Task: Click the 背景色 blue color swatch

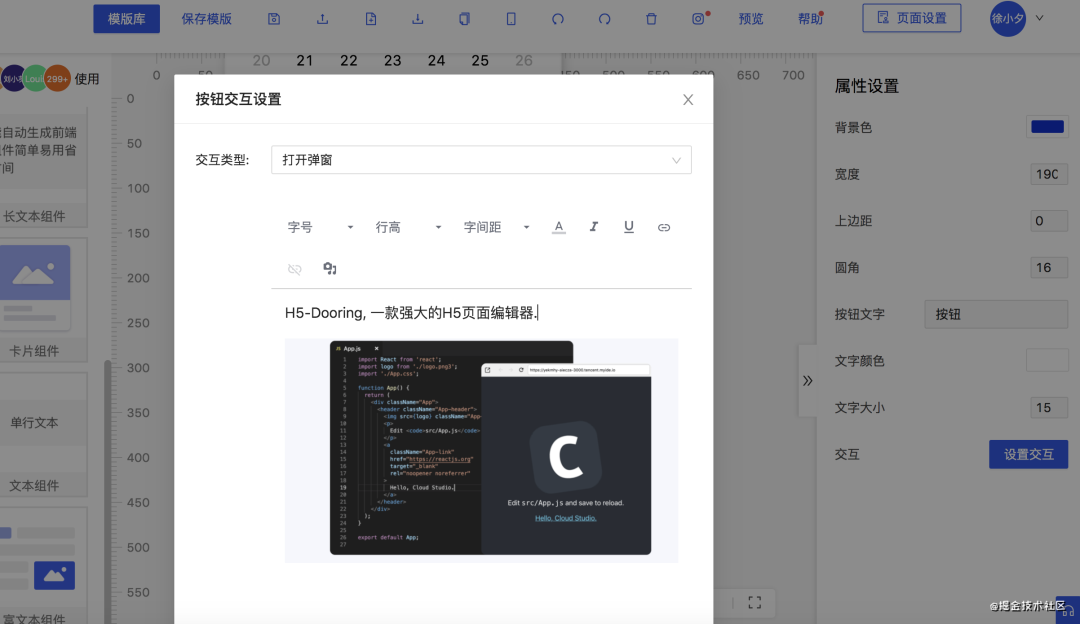Action: pos(1047,127)
